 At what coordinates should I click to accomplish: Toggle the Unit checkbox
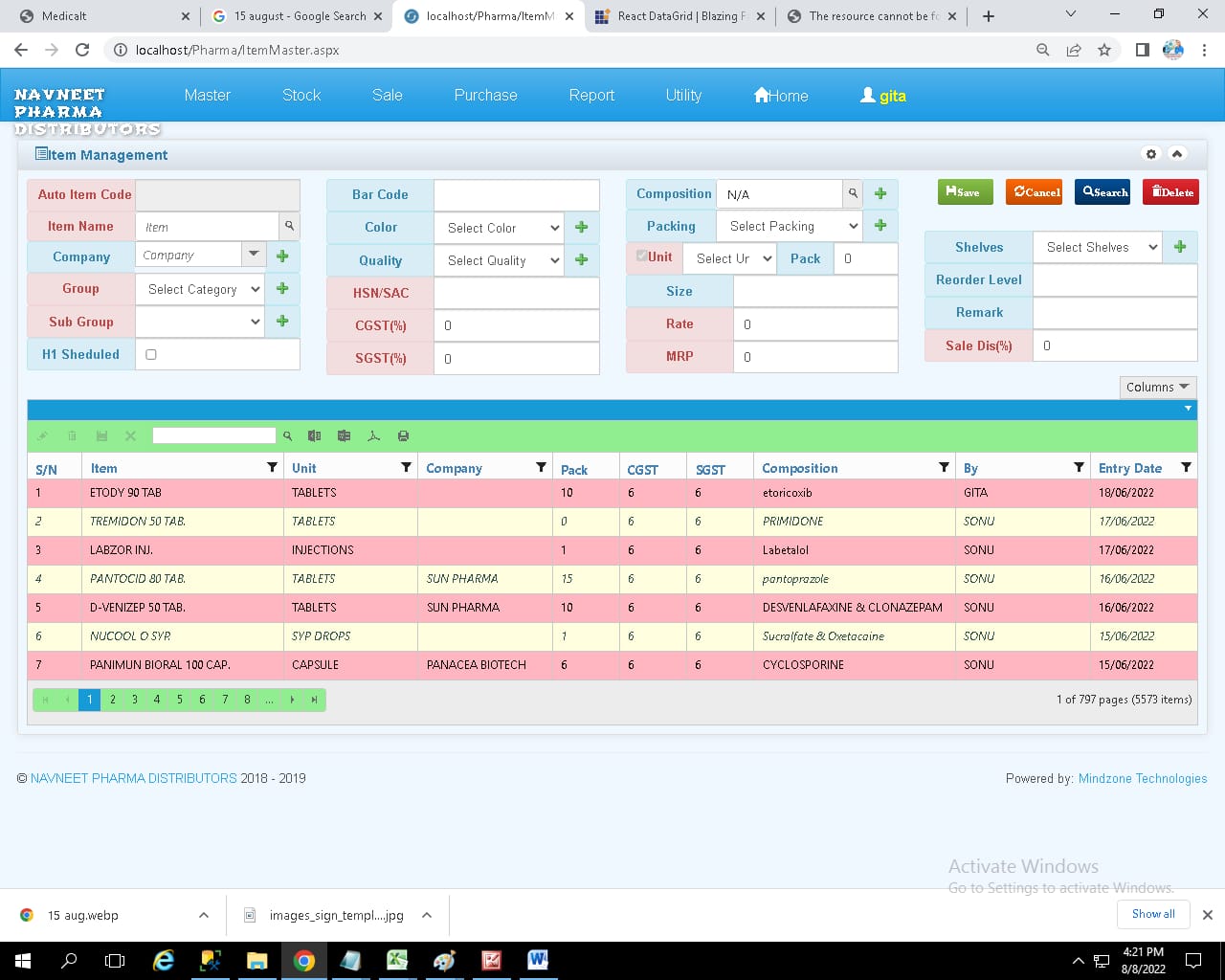click(x=642, y=256)
